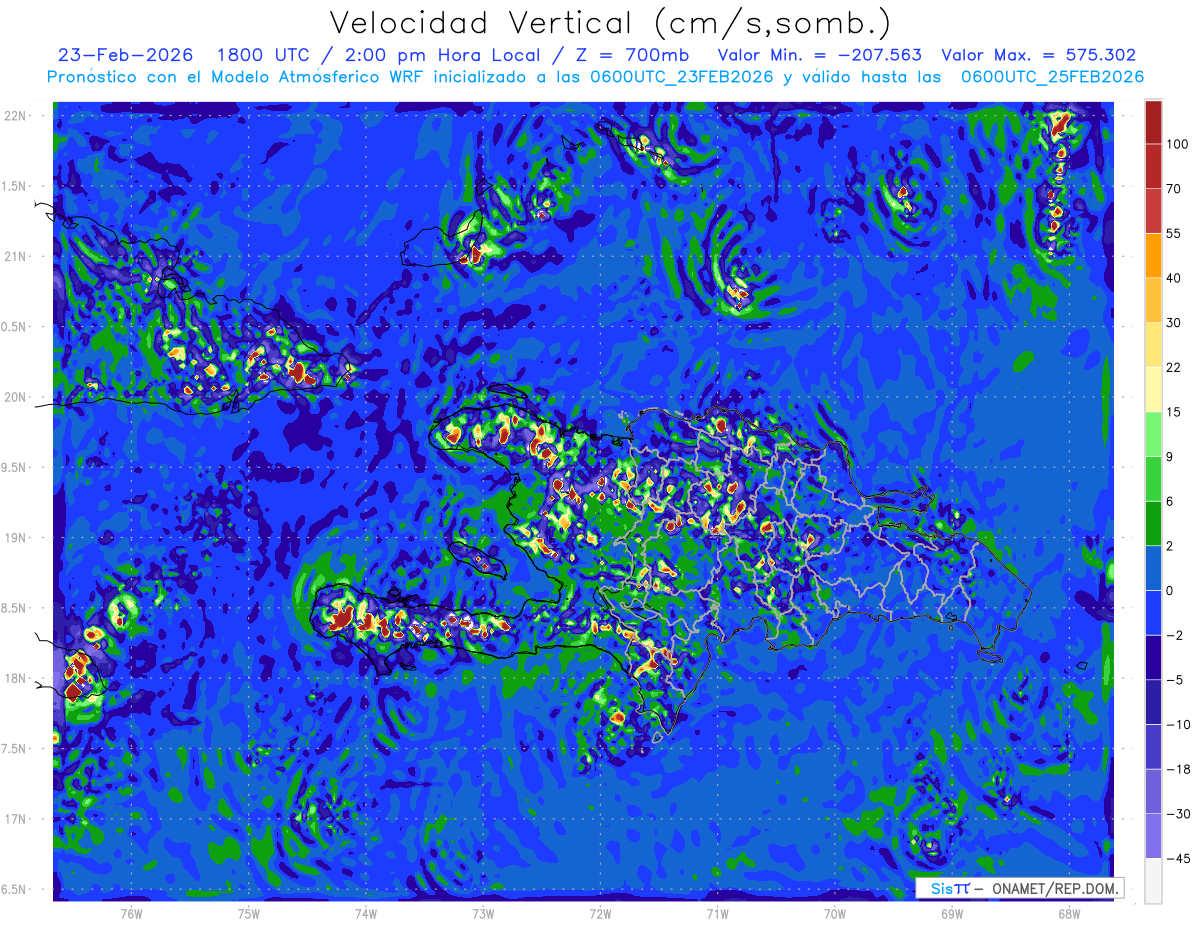1200x927 pixels.
Task: Click the colorbar label "22"
Action: click(1174, 367)
